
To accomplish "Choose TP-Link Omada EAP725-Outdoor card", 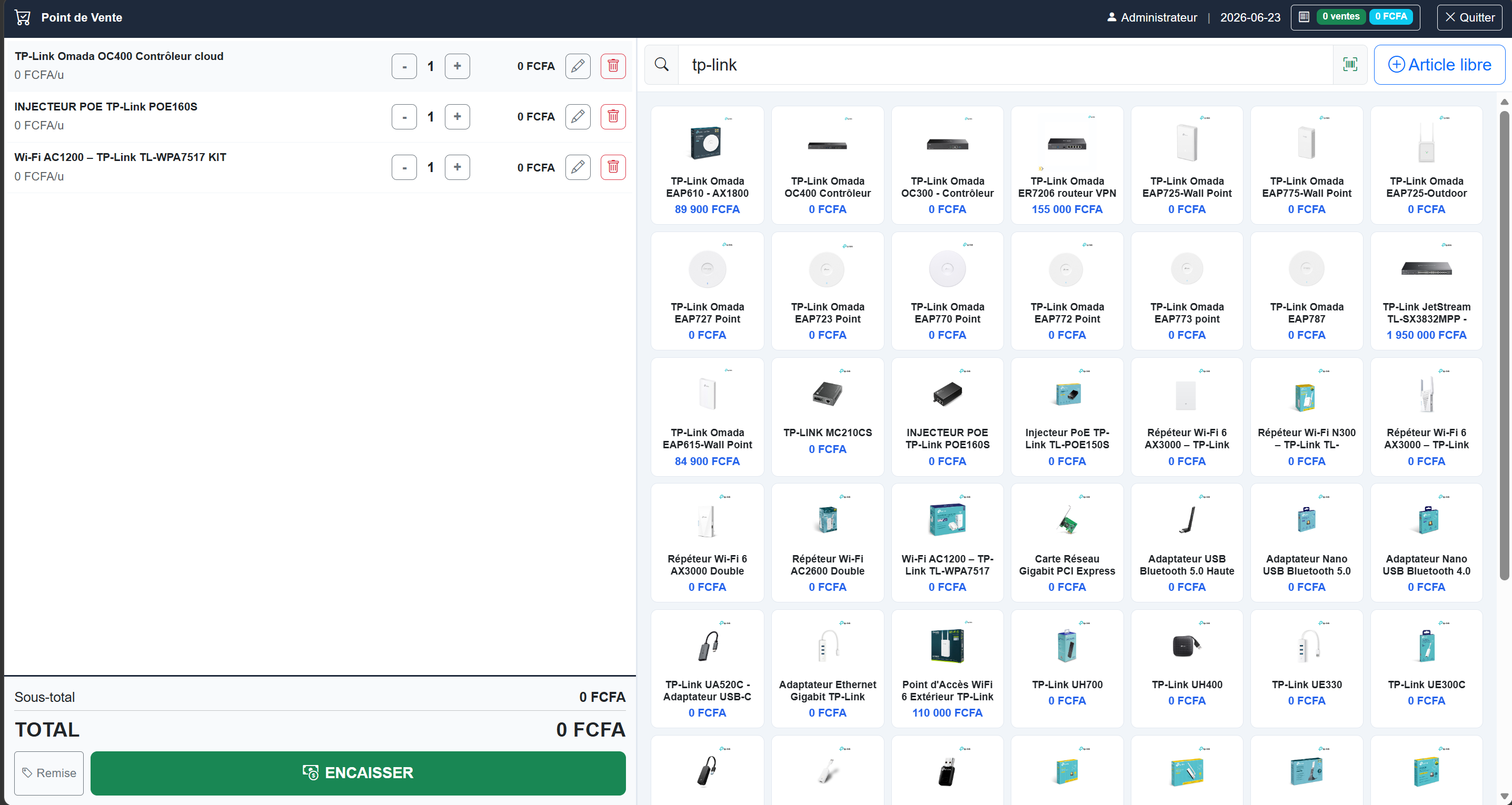I will coord(1426,165).
